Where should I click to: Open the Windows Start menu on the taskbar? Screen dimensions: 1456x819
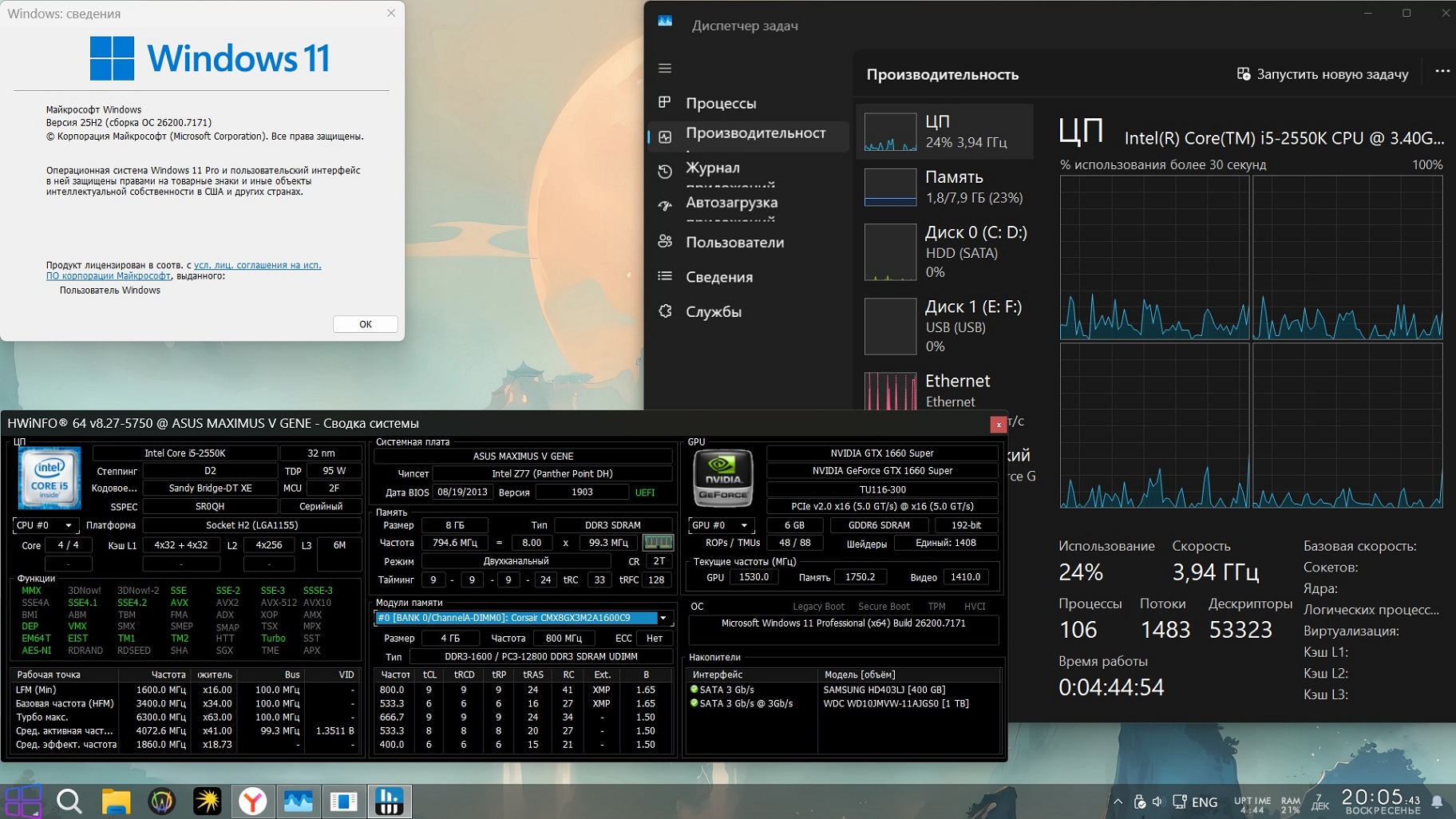point(23,801)
